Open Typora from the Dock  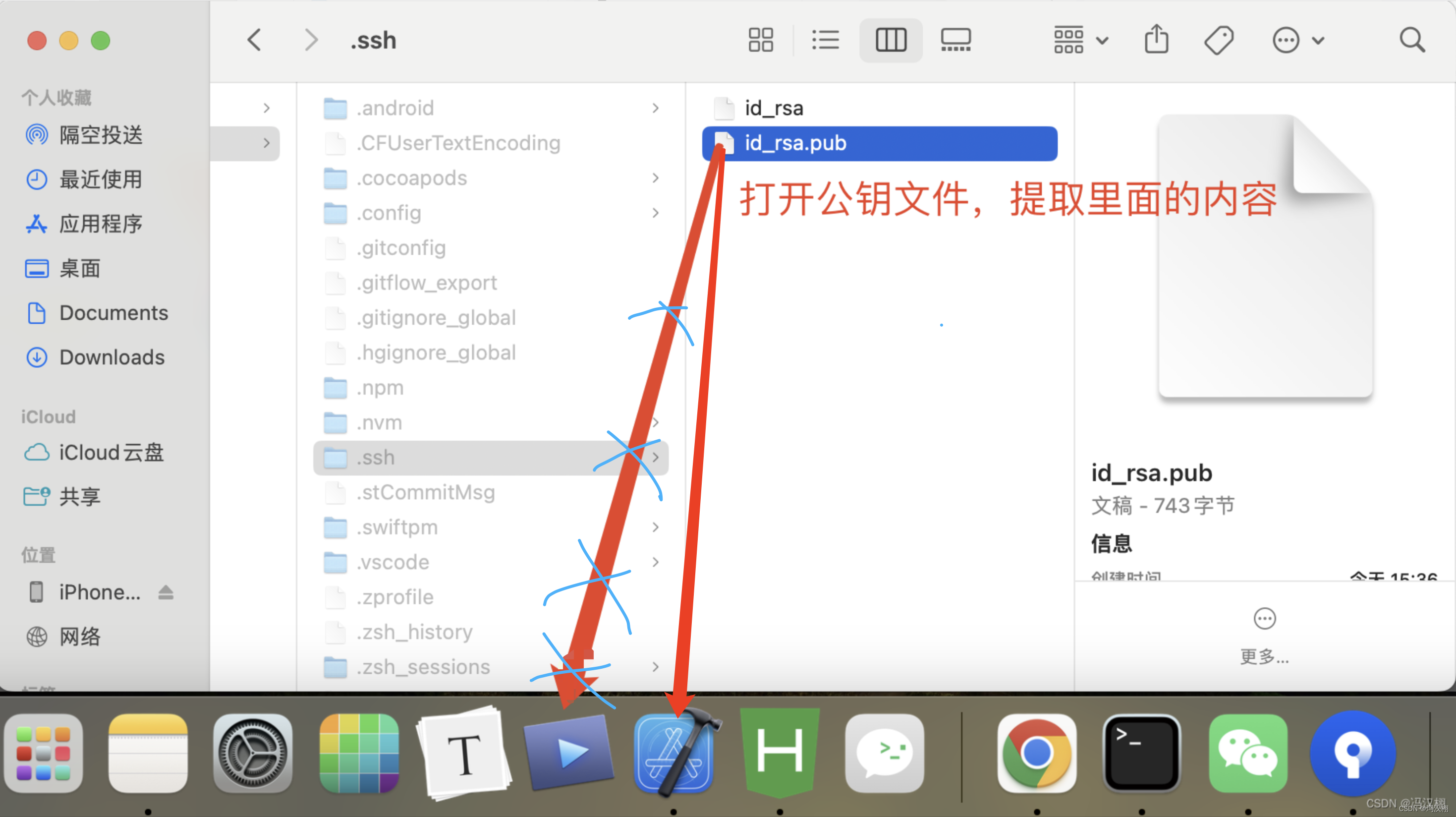463,753
